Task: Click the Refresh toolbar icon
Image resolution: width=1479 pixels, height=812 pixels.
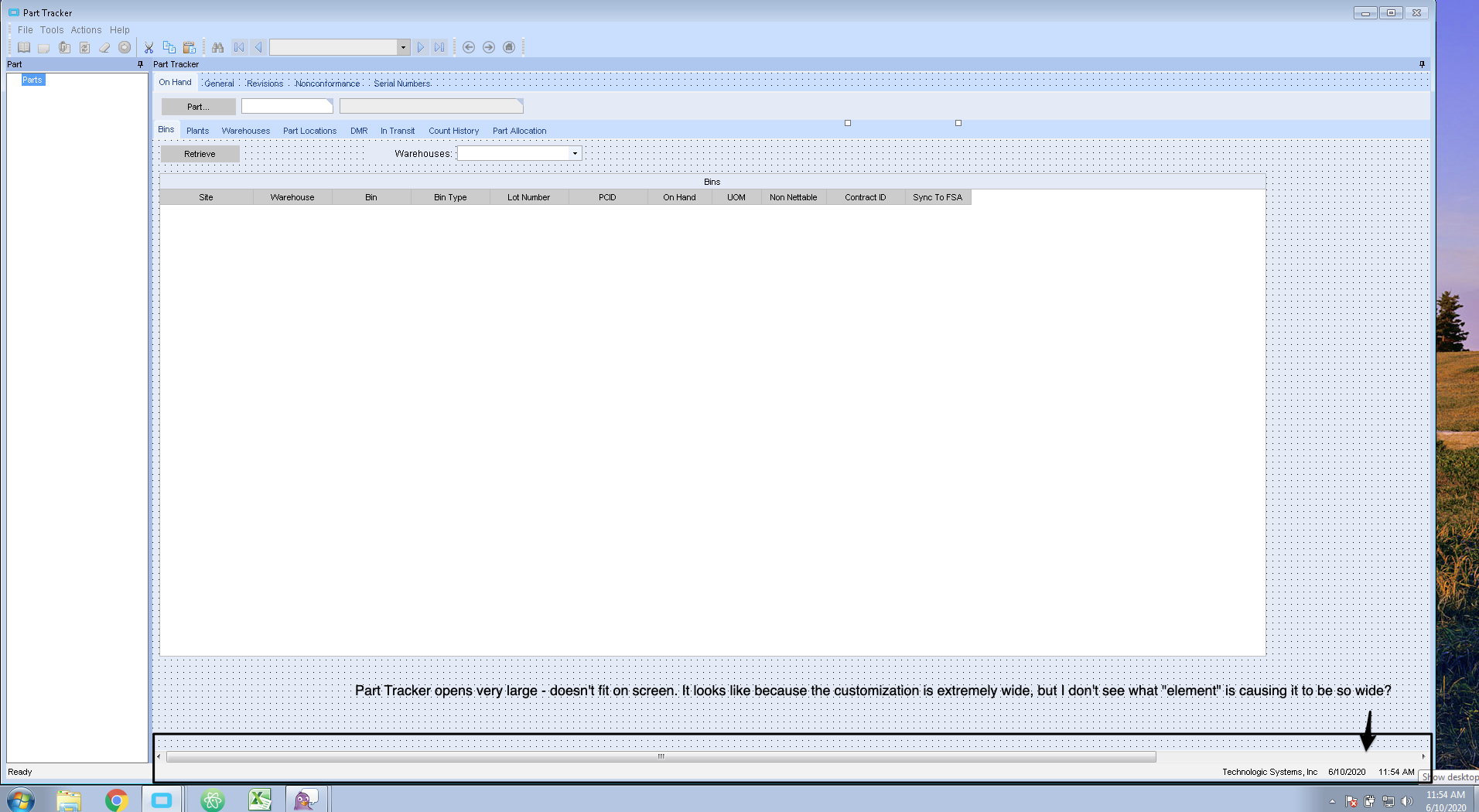Action: (x=84, y=47)
